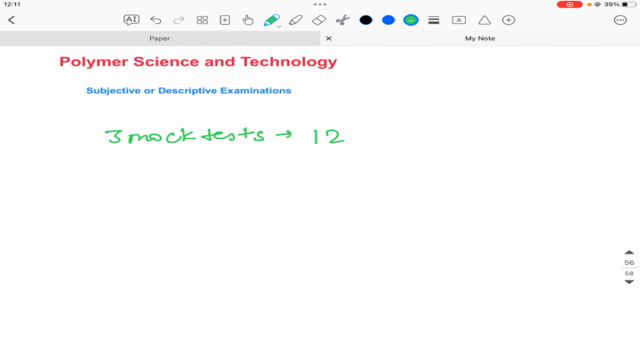Select the eraser tool
The image size is (640, 360).
[319, 20]
